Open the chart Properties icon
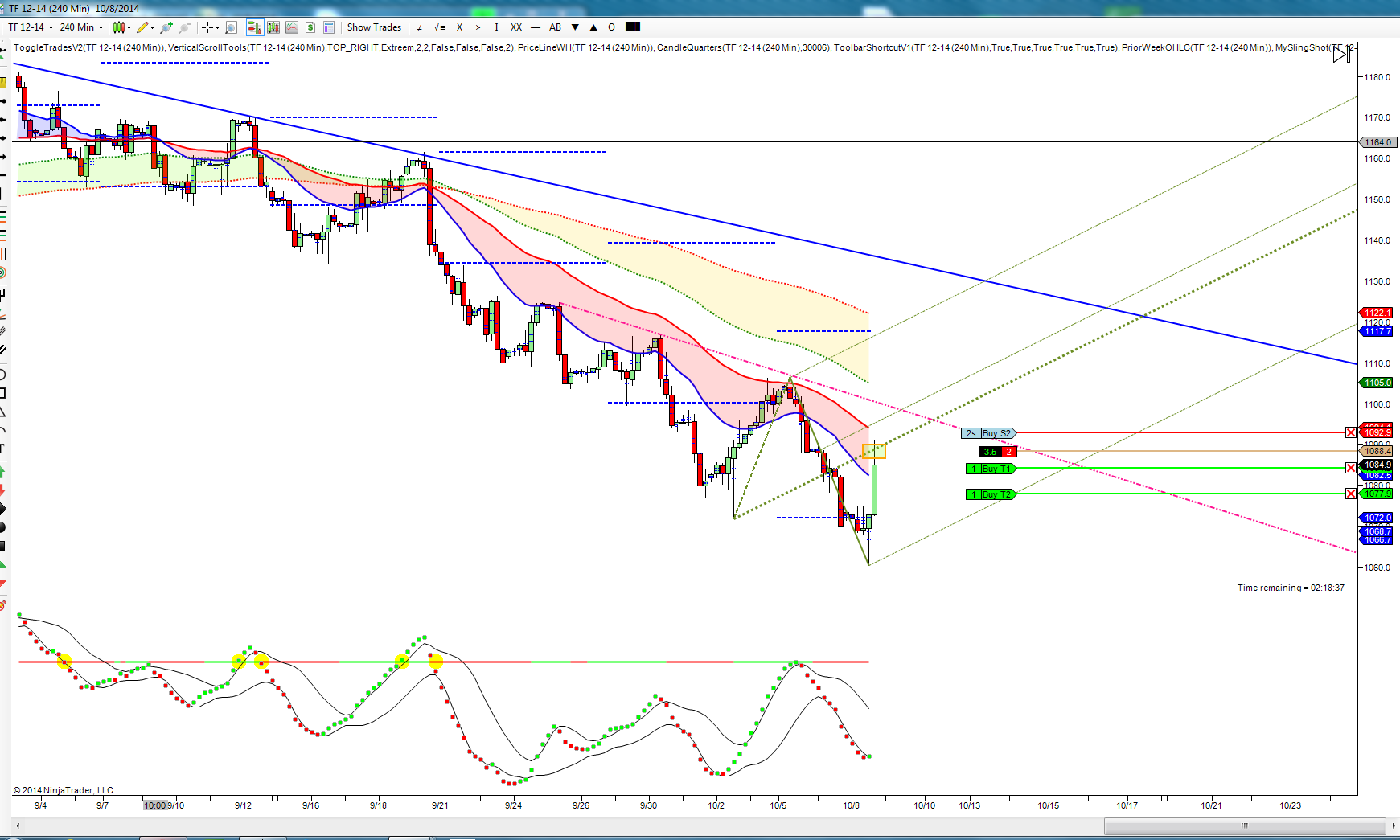Screen dimensions: 1400x840 [x=329, y=27]
